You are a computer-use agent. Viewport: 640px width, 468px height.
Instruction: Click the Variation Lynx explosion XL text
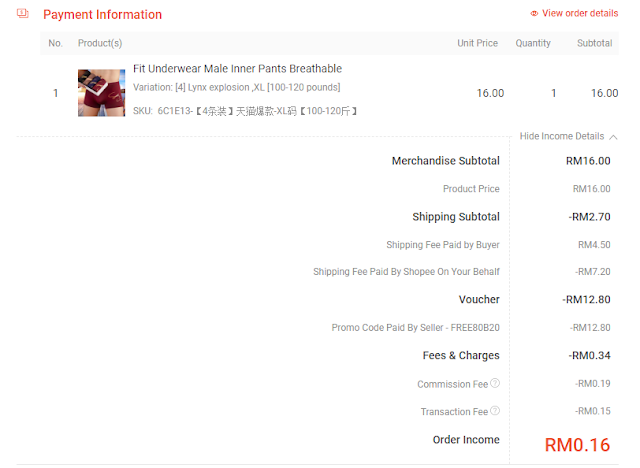click(x=236, y=87)
